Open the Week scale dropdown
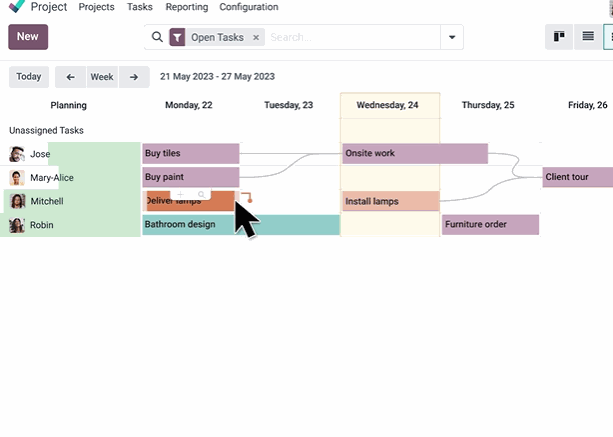Image resolution: width=613 pixels, height=437 pixels. [102, 77]
